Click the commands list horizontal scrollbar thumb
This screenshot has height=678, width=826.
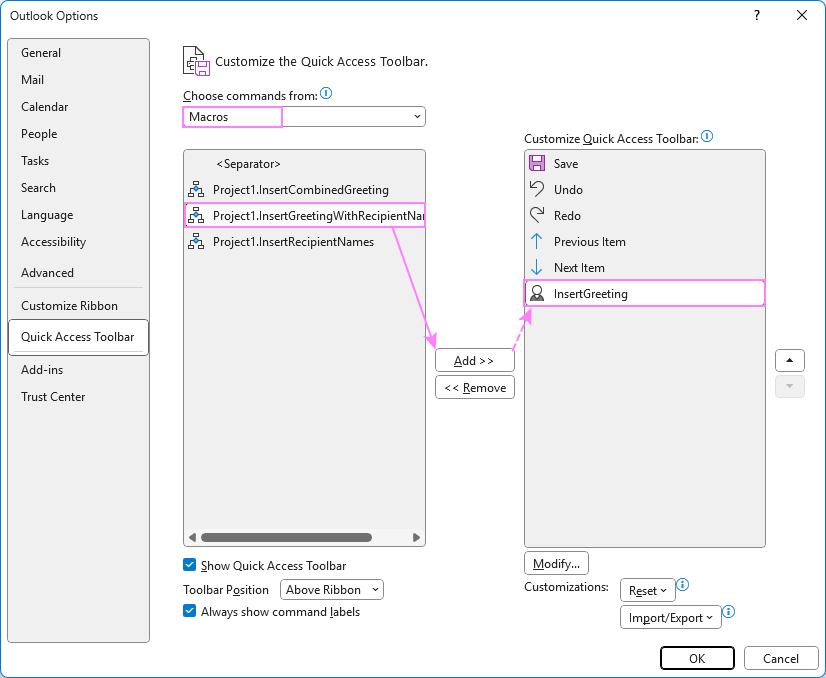(x=286, y=537)
